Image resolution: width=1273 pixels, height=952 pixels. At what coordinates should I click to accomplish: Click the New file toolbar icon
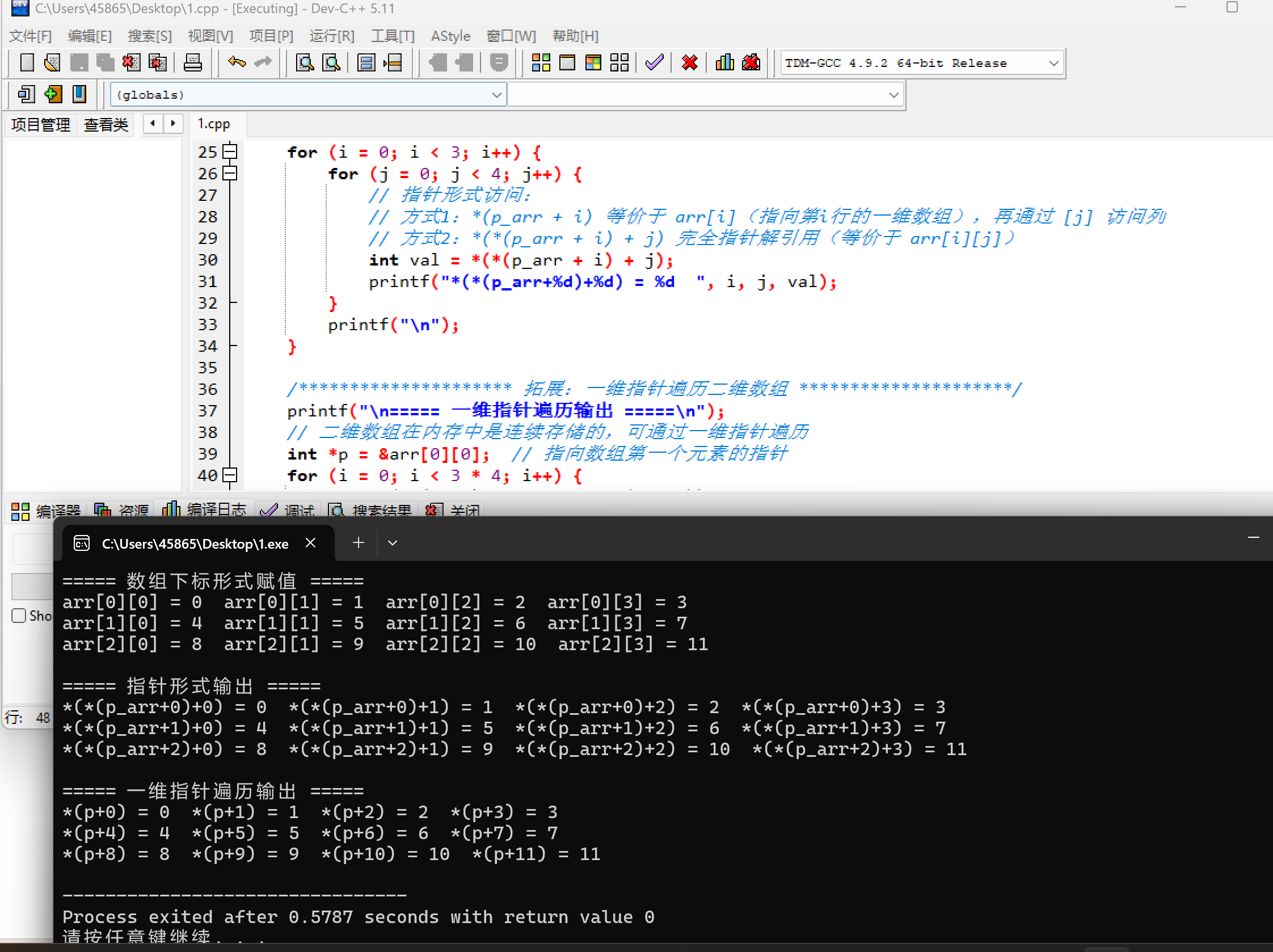click(x=27, y=62)
